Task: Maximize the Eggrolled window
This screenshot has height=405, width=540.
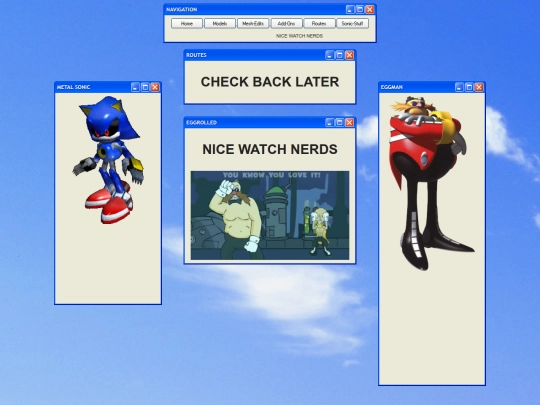Action: tap(340, 122)
